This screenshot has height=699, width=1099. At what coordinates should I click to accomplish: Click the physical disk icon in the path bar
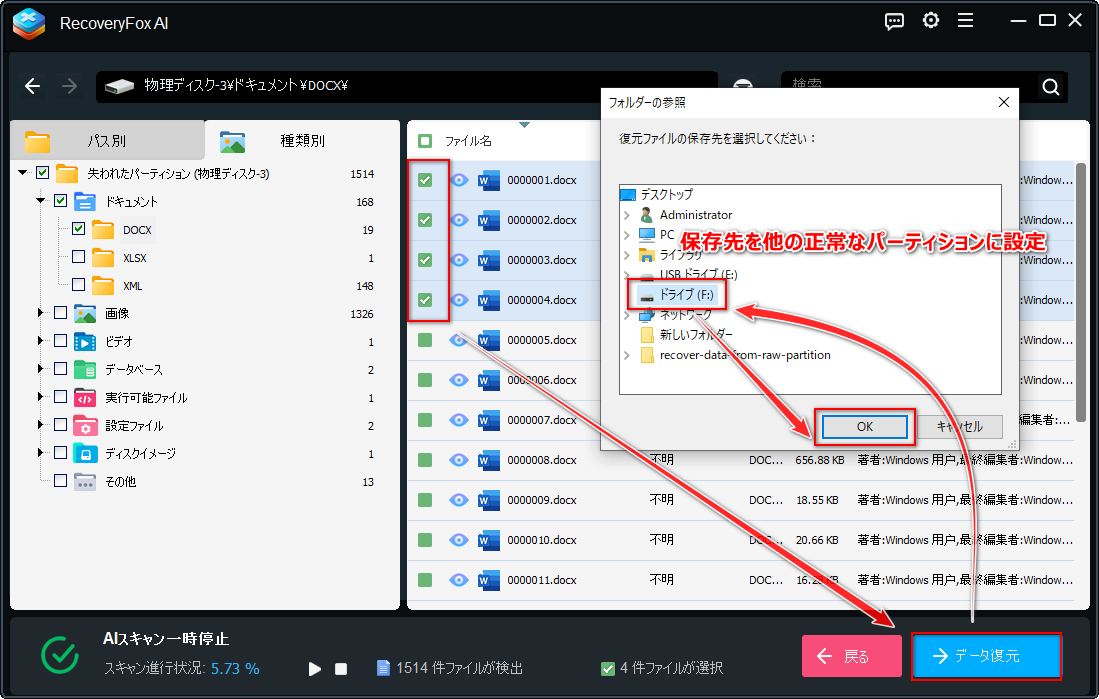[120, 86]
